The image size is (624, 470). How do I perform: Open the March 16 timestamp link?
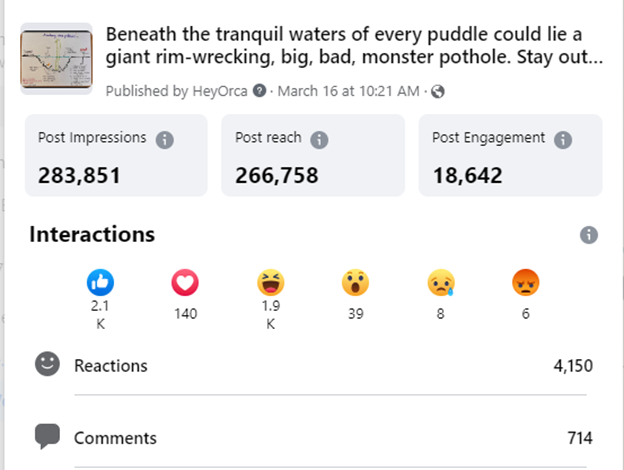click(348, 91)
